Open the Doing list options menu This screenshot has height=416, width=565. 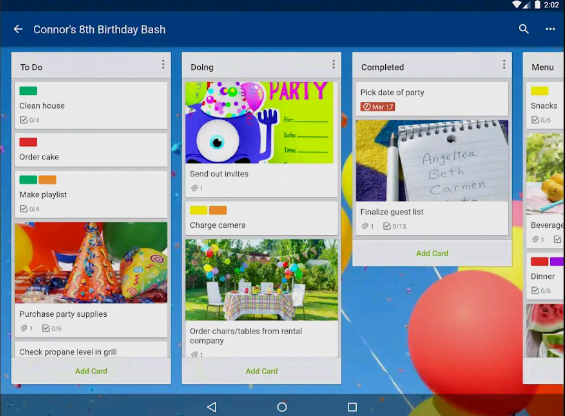tap(334, 65)
